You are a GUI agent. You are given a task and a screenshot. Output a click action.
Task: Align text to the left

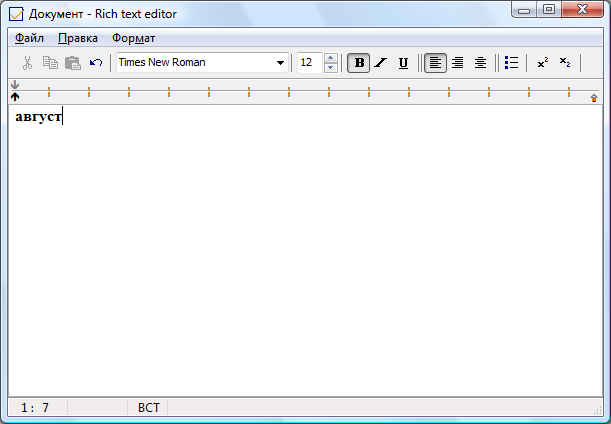click(x=435, y=63)
